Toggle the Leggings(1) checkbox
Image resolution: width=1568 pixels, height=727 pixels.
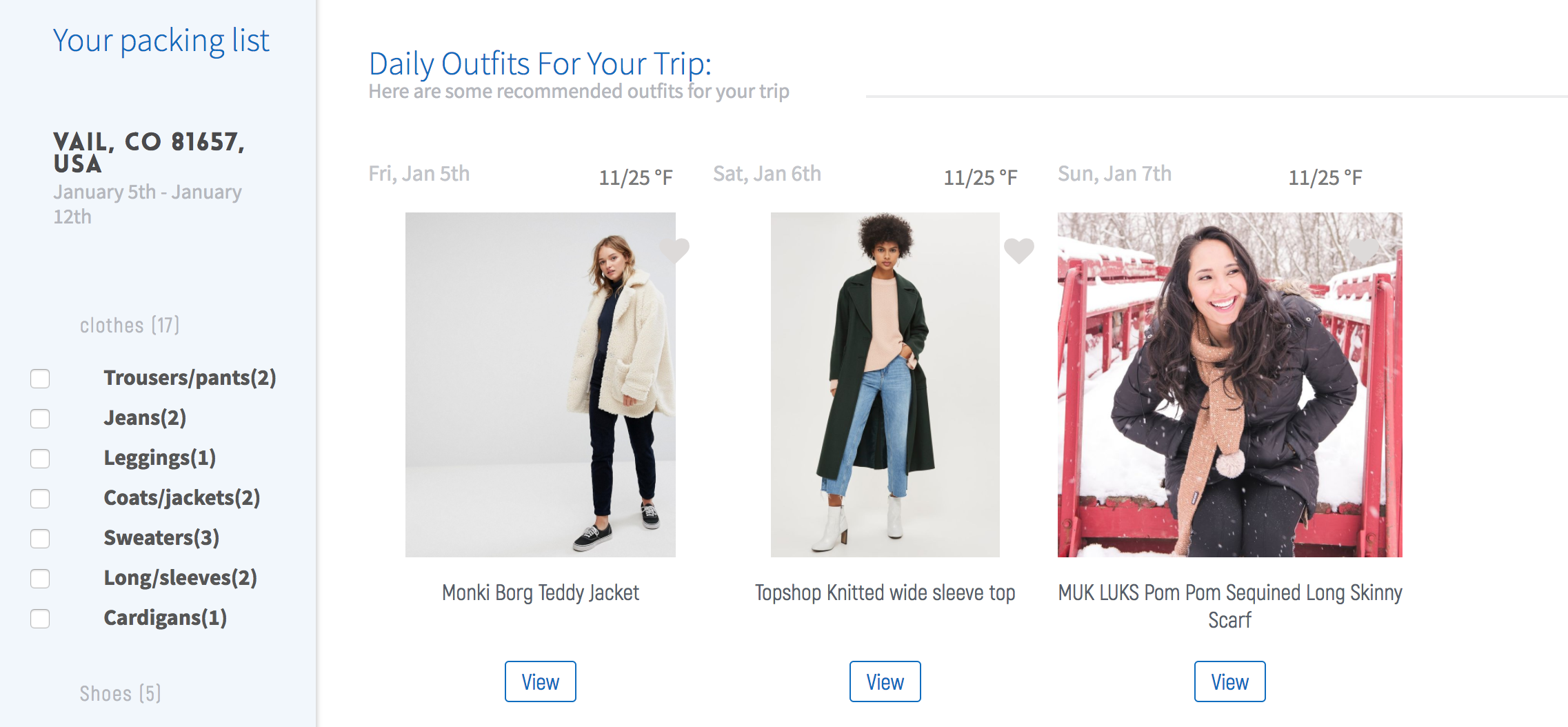(40, 459)
